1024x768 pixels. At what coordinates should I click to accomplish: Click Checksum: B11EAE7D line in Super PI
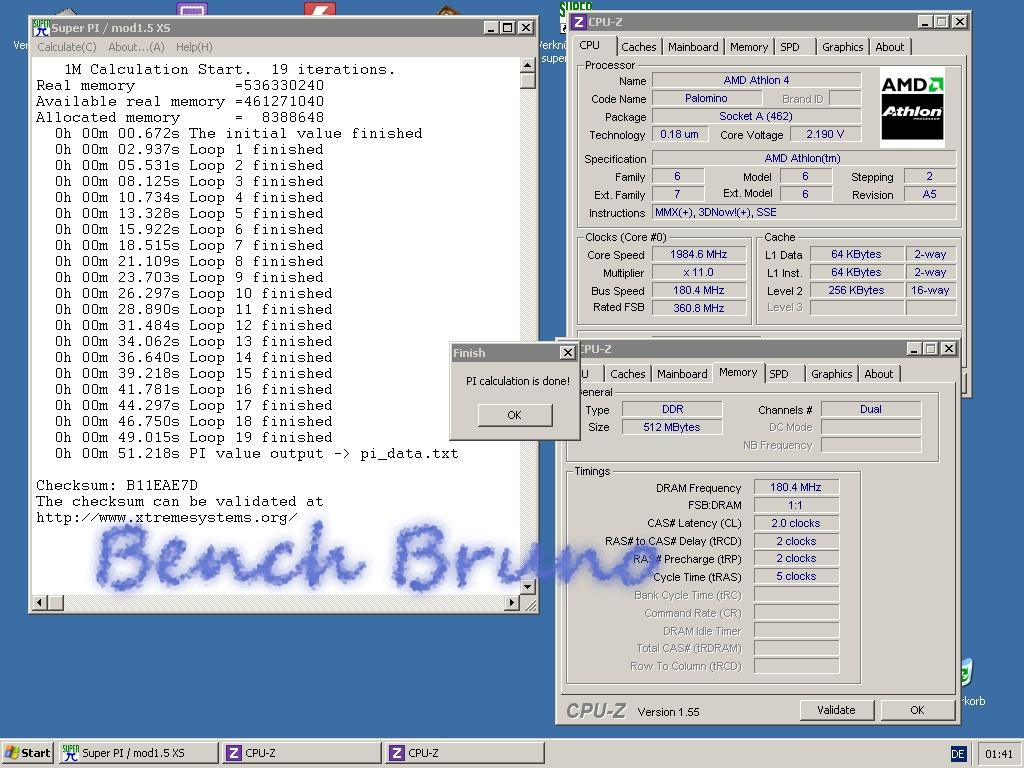pos(117,485)
